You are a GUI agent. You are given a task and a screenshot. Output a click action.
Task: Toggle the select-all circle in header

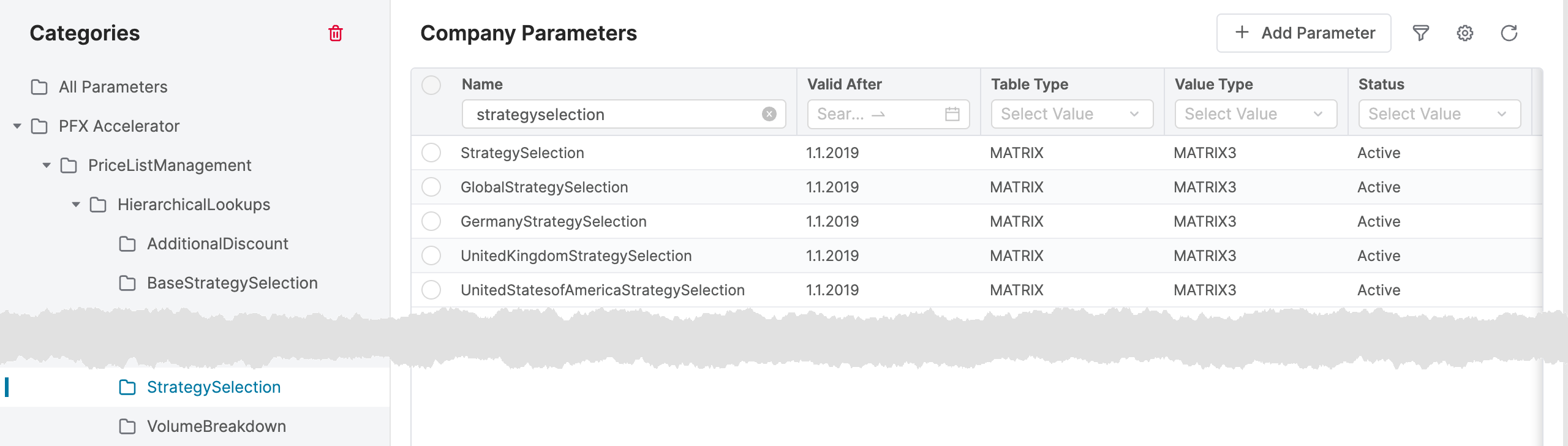tap(431, 85)
